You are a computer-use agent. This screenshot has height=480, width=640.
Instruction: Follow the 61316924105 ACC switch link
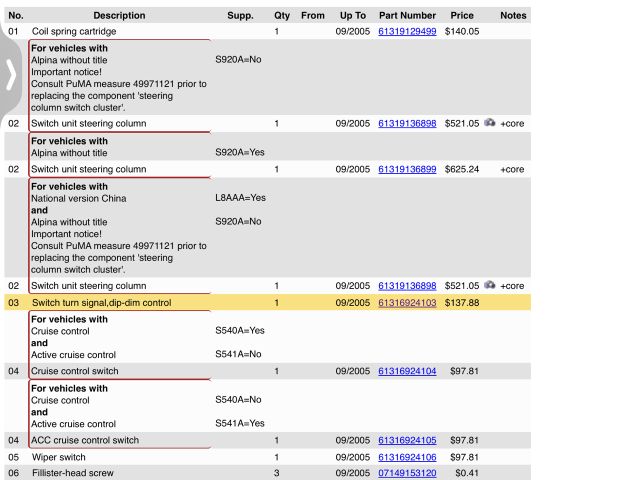click(x=407, y=440)
